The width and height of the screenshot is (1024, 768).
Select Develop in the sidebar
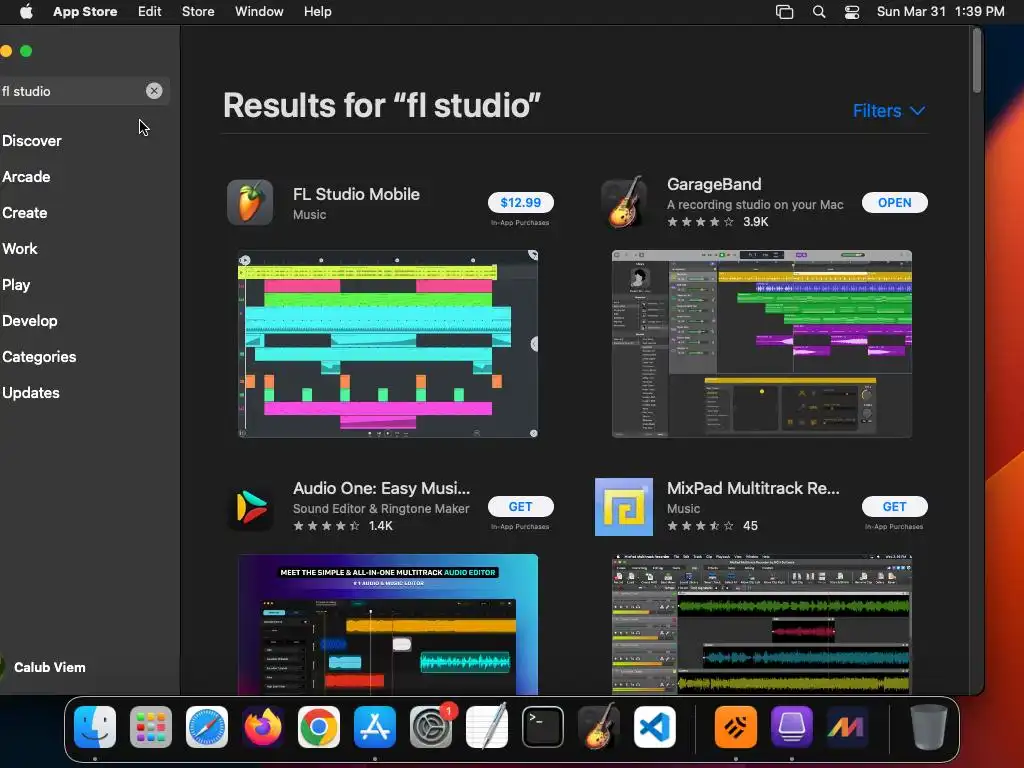pos(29,321)
